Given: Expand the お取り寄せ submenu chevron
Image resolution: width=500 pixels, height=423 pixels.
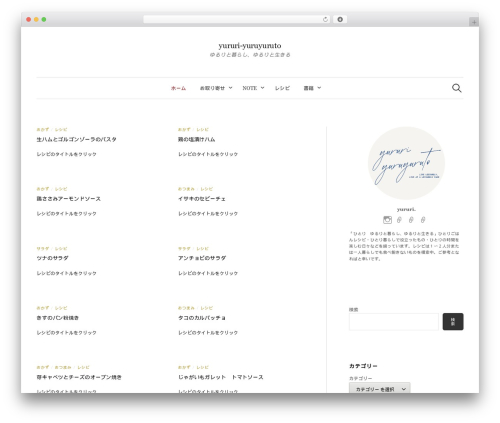Looking at the screenshot, I should (230, 88).
